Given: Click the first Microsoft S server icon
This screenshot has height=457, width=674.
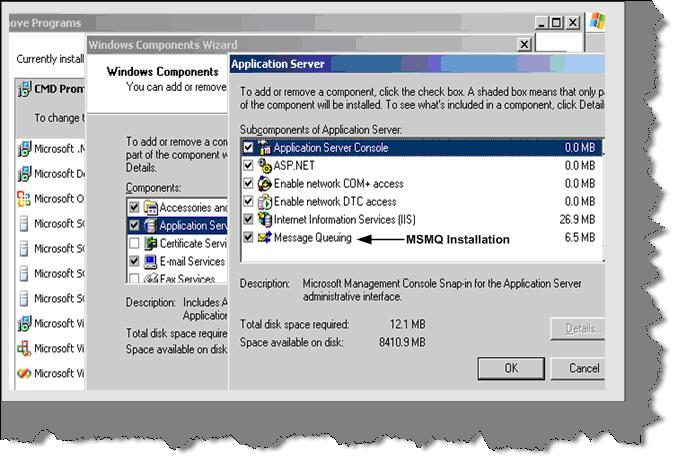Looking at the screenshot, I should pos(24,224).
